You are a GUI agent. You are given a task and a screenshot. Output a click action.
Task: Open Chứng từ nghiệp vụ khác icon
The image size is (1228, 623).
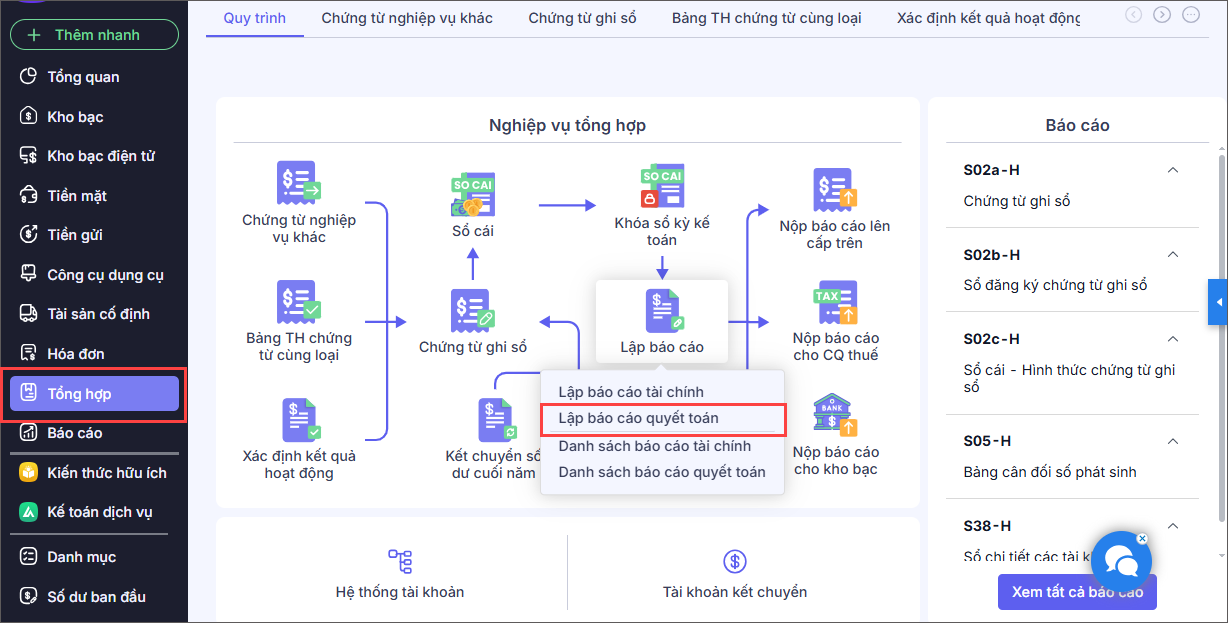(298, 183)
